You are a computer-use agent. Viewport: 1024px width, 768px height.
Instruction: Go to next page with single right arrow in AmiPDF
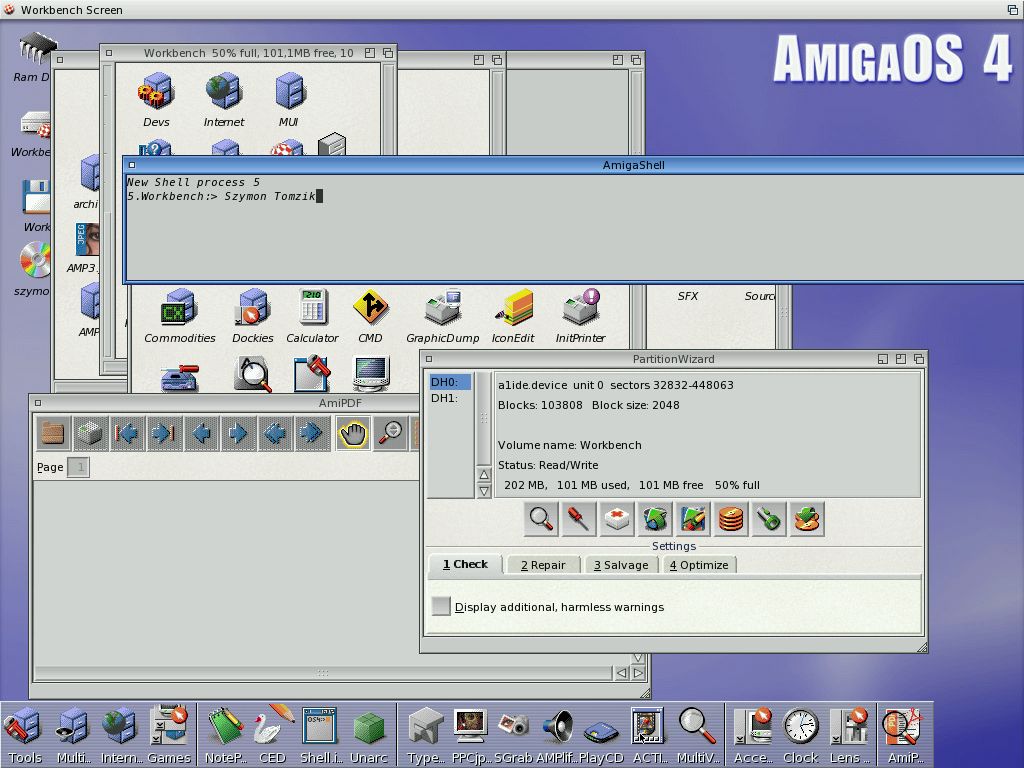239,433
